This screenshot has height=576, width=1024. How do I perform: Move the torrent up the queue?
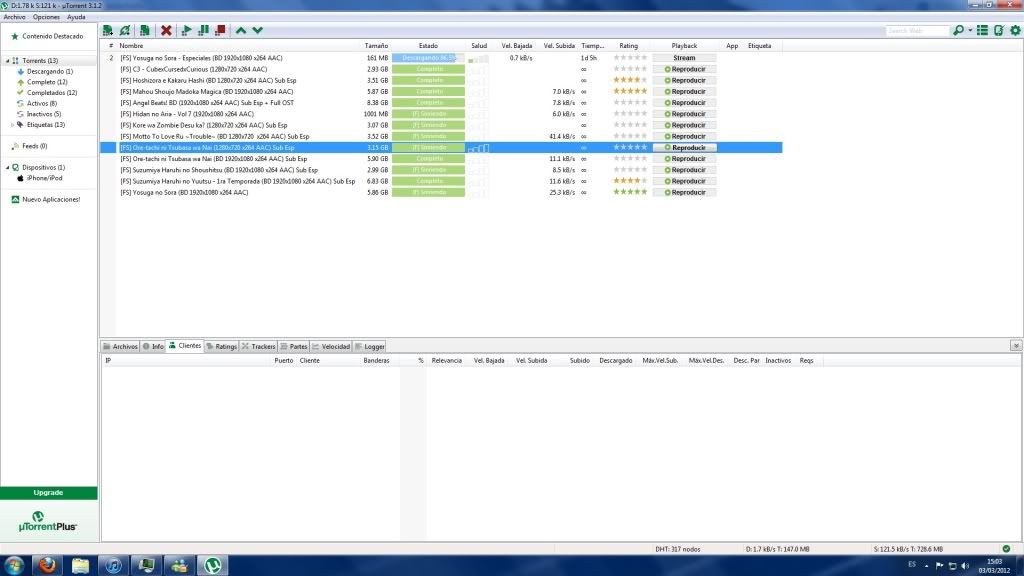pyautogui.click(x=241, y=31)
